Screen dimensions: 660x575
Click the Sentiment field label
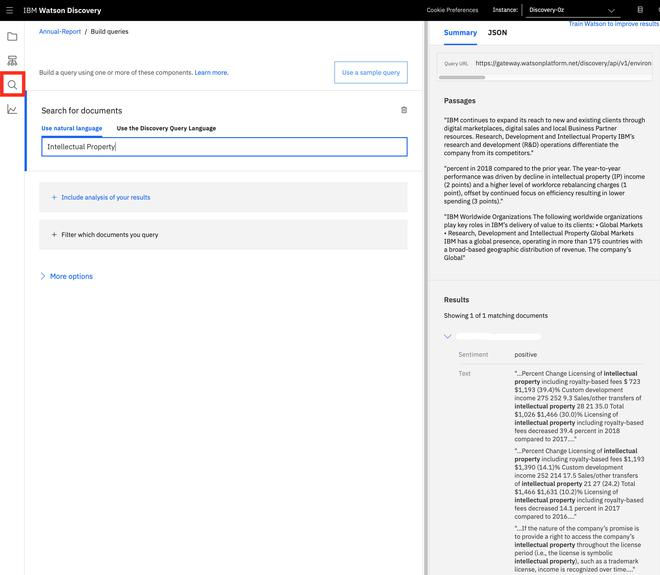coord(473,355)
